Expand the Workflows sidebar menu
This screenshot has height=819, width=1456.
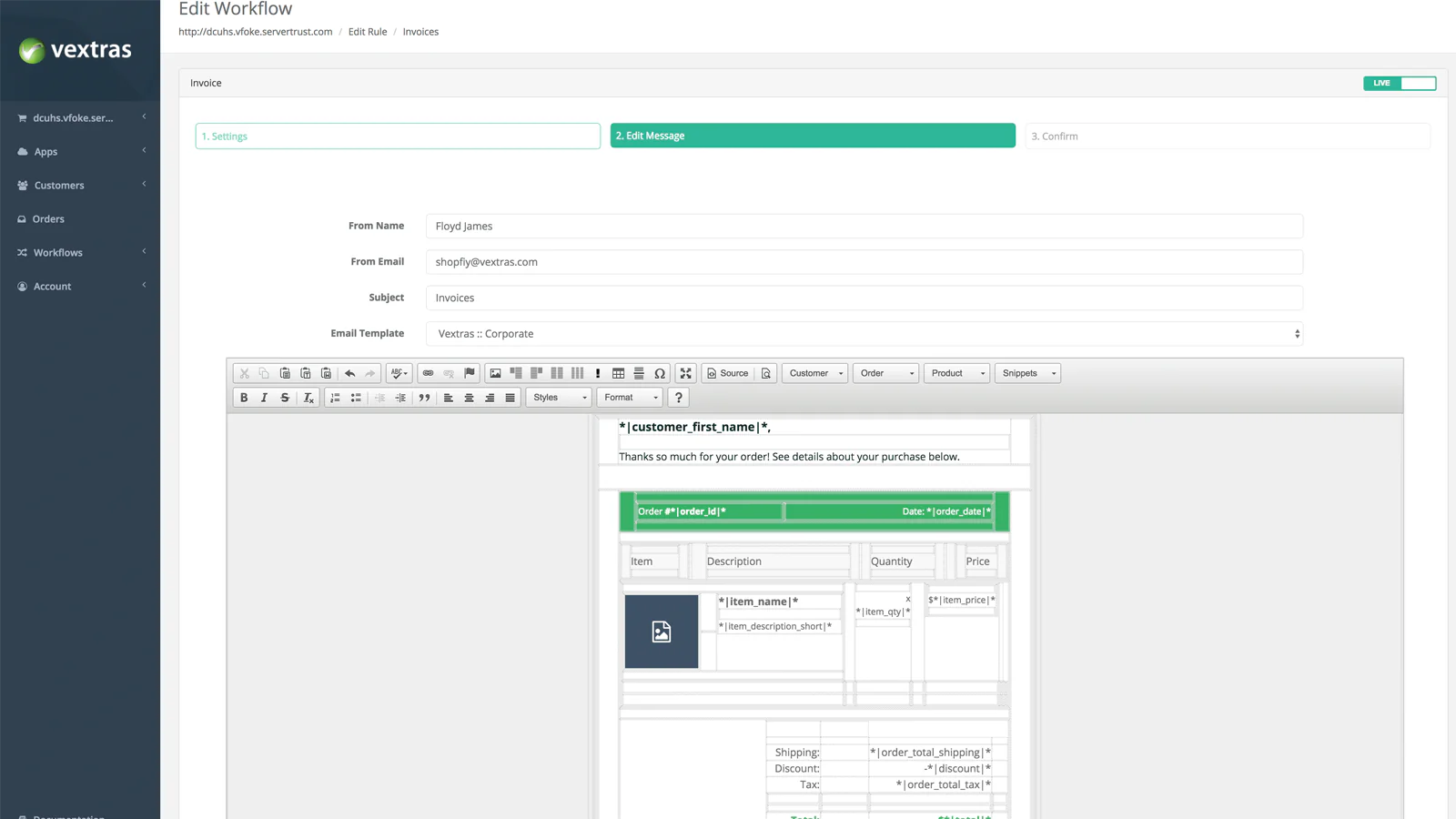click(x=80, y=252)
